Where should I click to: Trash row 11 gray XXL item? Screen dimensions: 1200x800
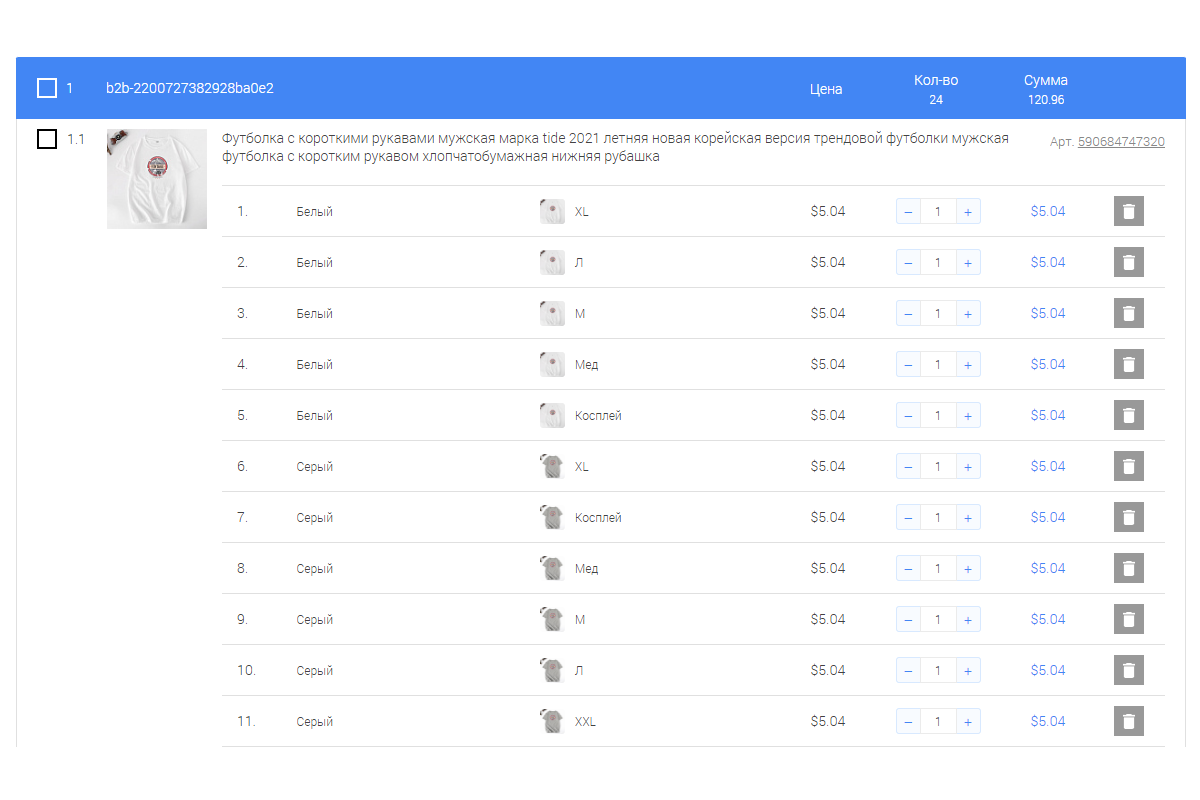(x=1128, y=721)
